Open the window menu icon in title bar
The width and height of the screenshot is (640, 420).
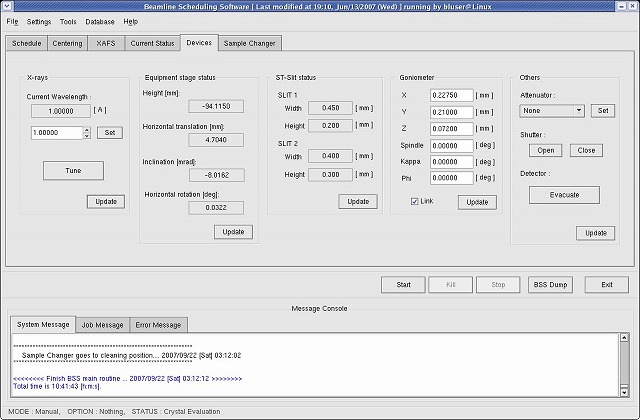coord(7,6)
